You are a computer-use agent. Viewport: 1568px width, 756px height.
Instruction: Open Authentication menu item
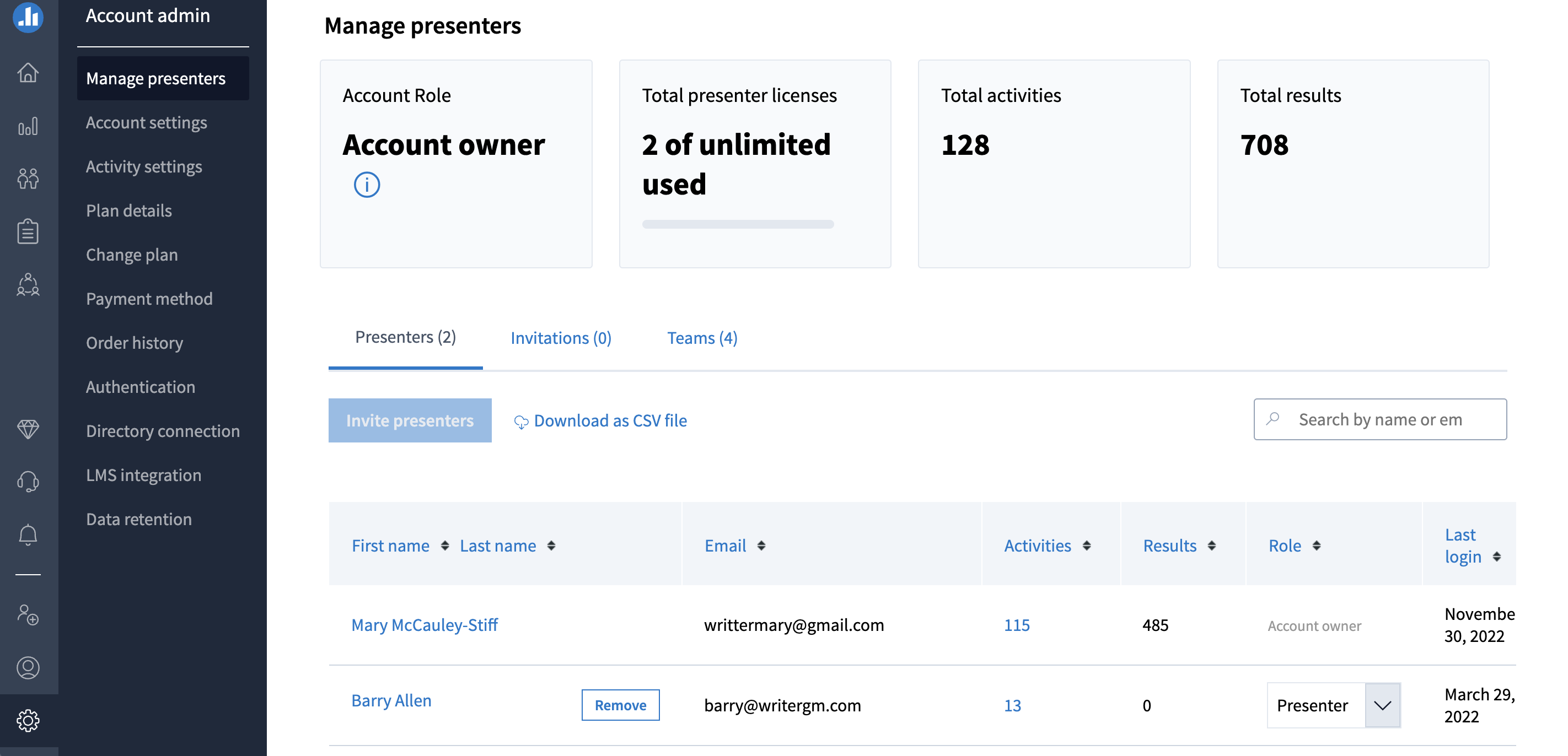coord(141,387)
